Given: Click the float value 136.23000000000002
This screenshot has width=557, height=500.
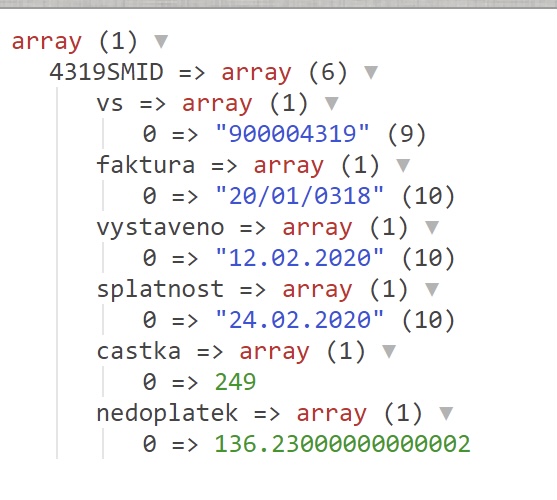Looking at the screenshot, I should pyautogui.click(x=343, y=444).
